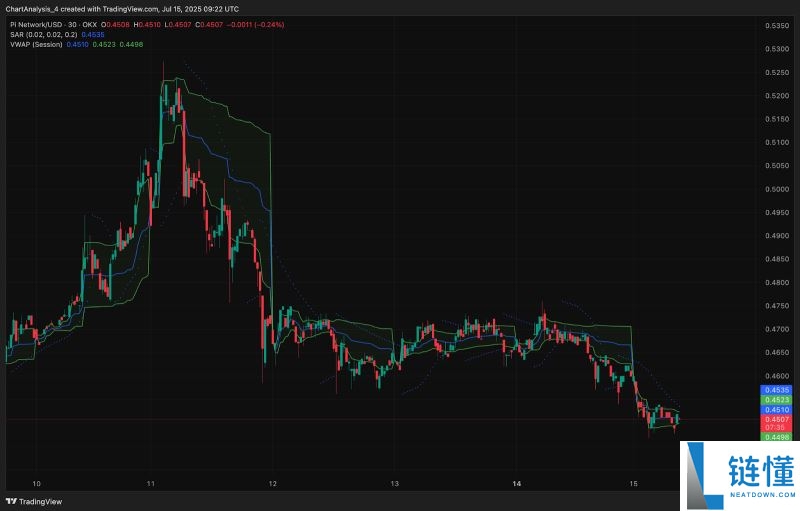Viewport: 800px width, 511px height.
Task: Click date label 11 on the time axis
Action: click(x=149, y=483)
